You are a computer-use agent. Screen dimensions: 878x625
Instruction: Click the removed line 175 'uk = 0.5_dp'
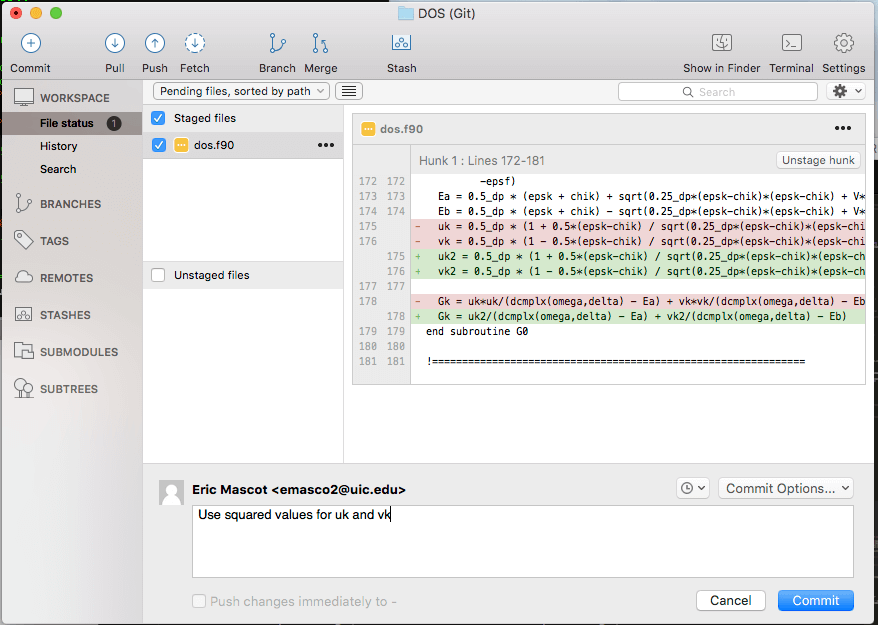(638, 226)
